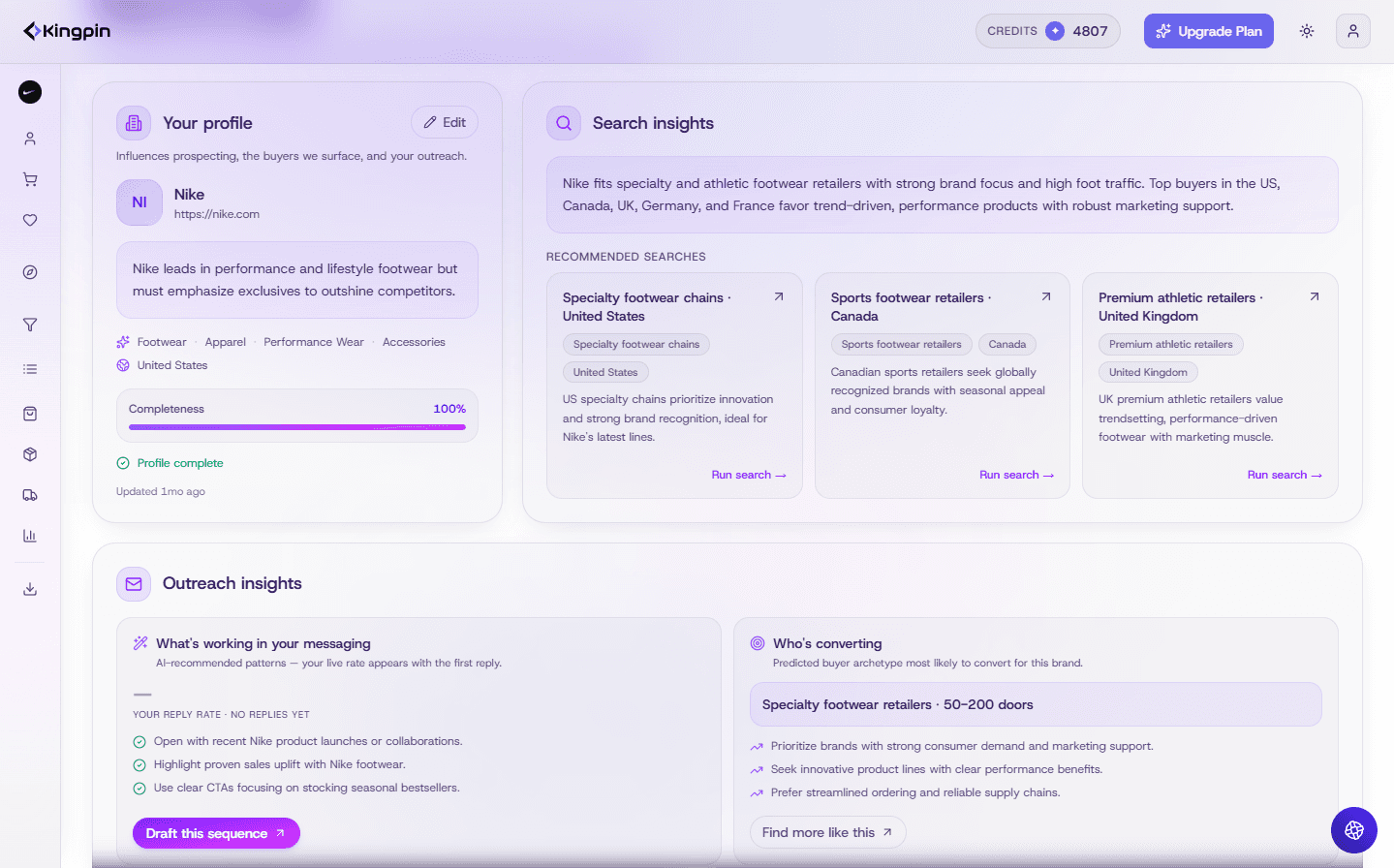Click the Specialty footwear chains tag
The image size is (1394, 868).
636,344
